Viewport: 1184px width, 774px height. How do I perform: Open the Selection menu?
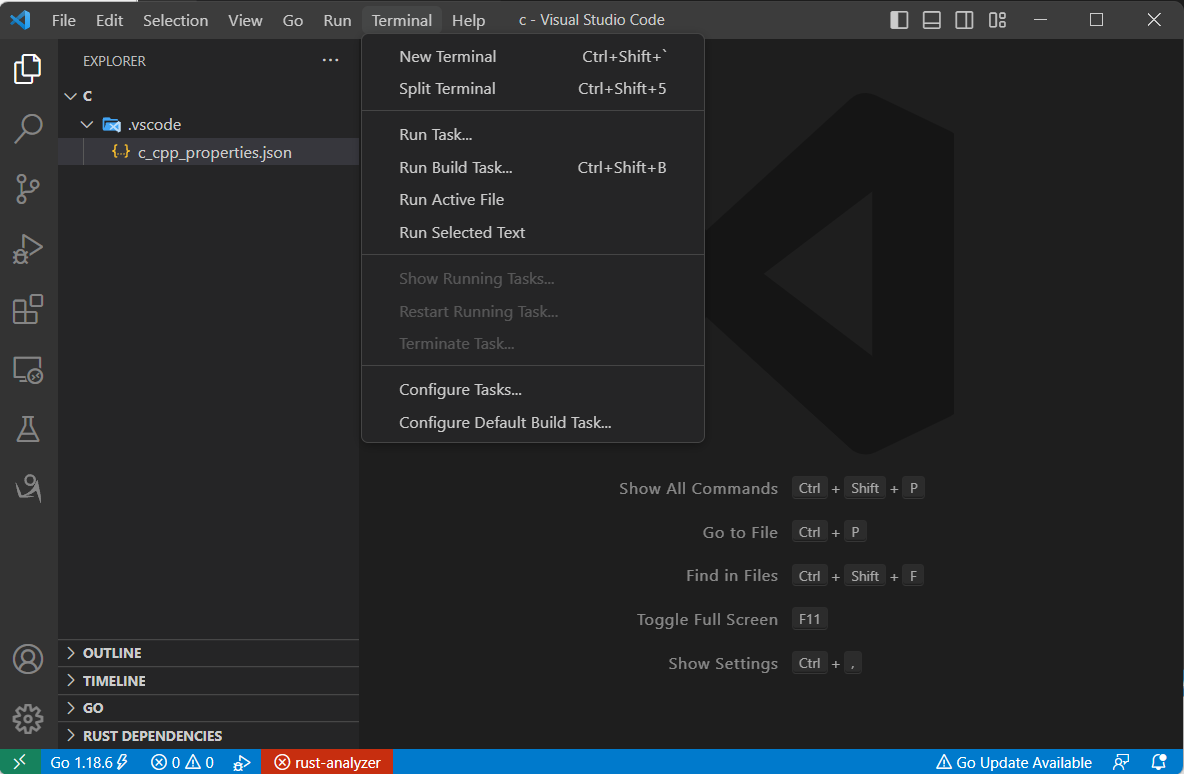(x=175, y=20)
